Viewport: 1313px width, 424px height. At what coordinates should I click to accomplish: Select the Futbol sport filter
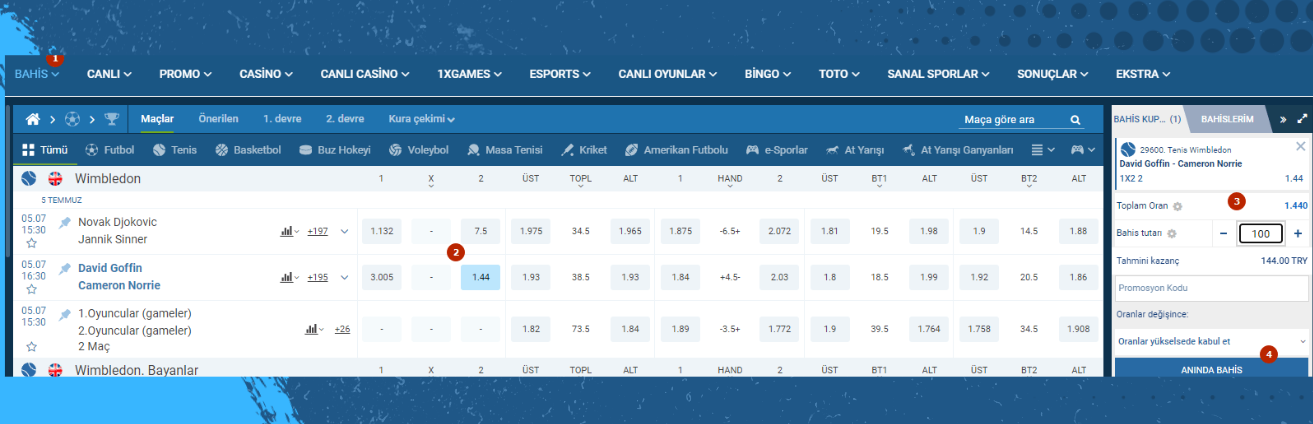pyautogui.click(x=109, y=150)
